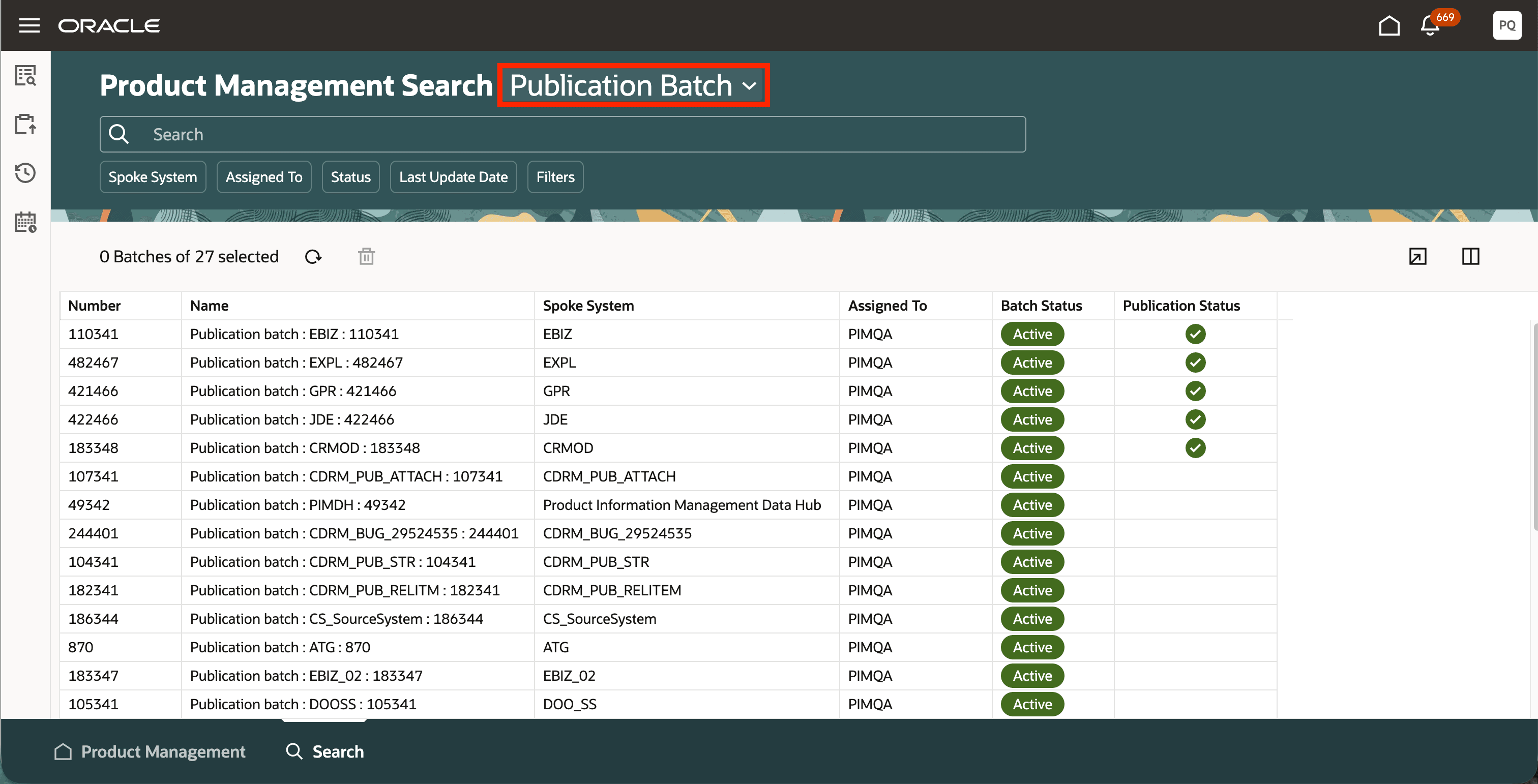The height and width of the screenshot is (784, 1538).
Task: Click spoke system cell DOO_SS
Action: tap(570, 704)
